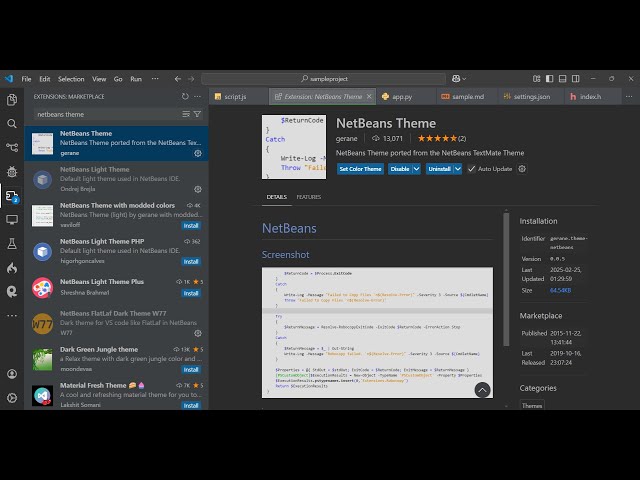Expand the Disable button dropdown arrow

point(415,169)
